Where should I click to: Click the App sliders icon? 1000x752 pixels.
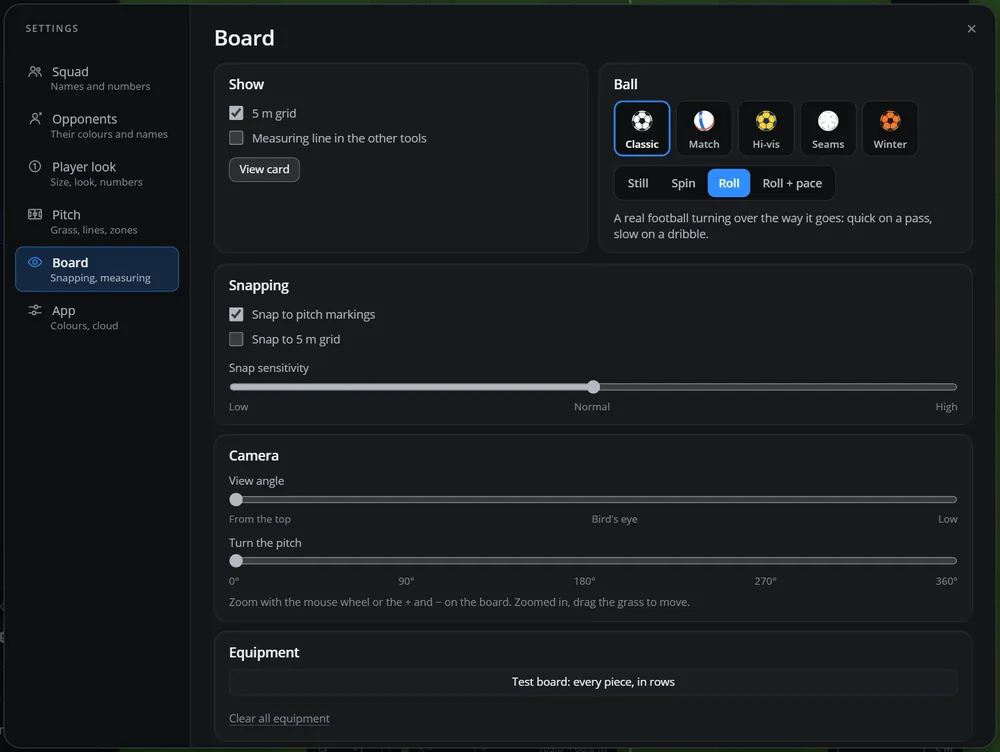coord(35,310)
